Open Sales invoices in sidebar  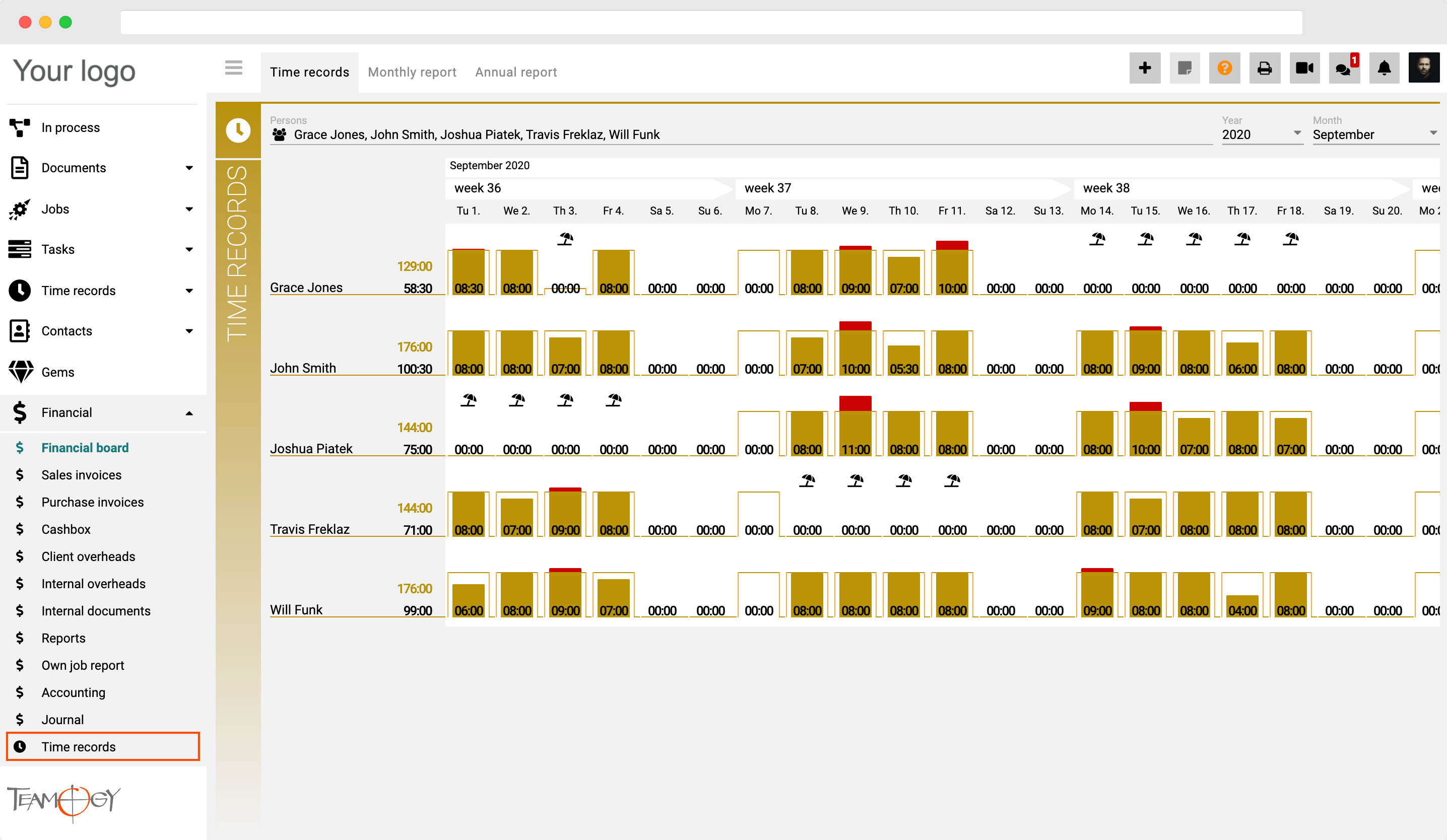(x=81, y=475)
